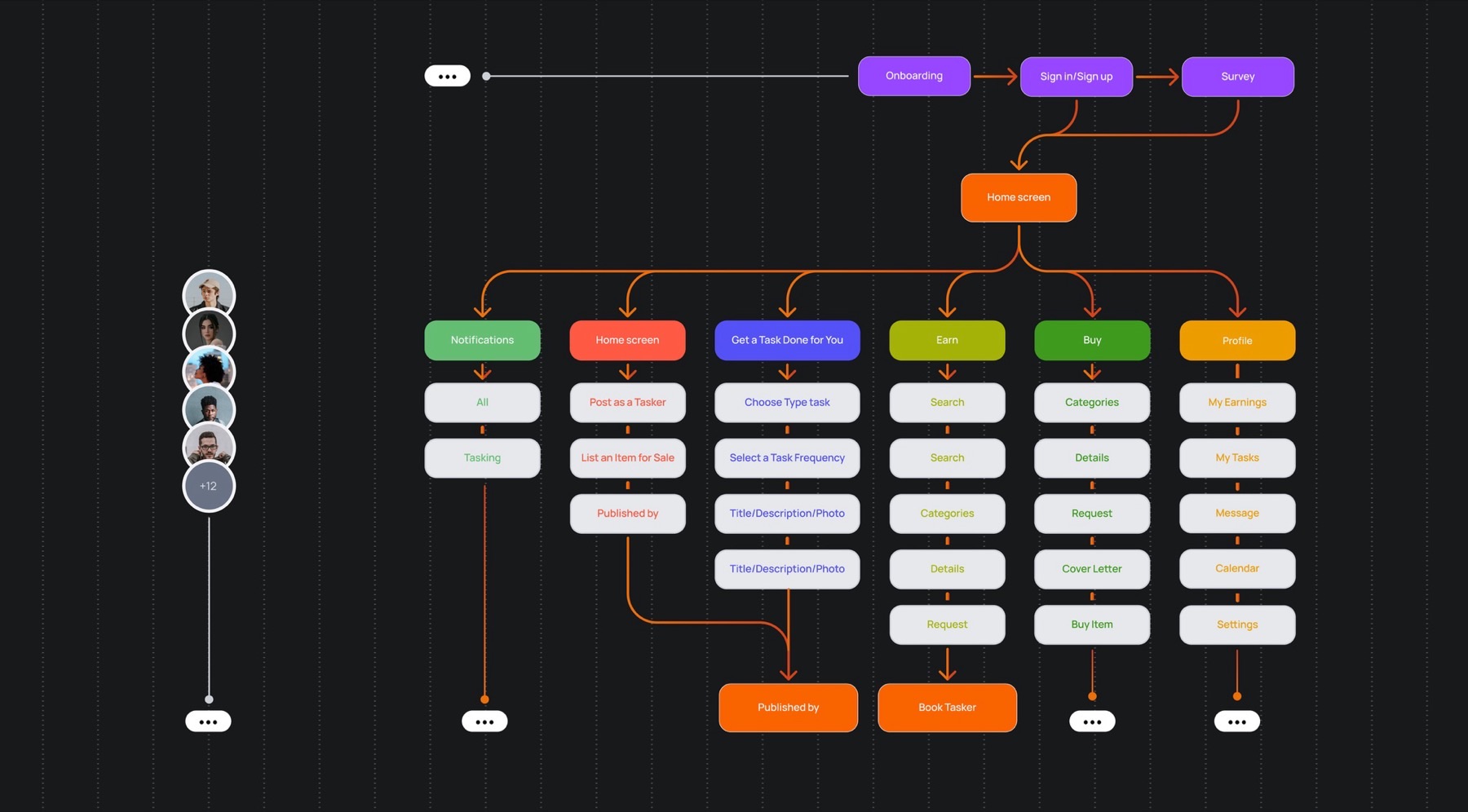This screenshot has width=1468, height=812.
Task: Select the My Tasks node
Action: 1237,458
